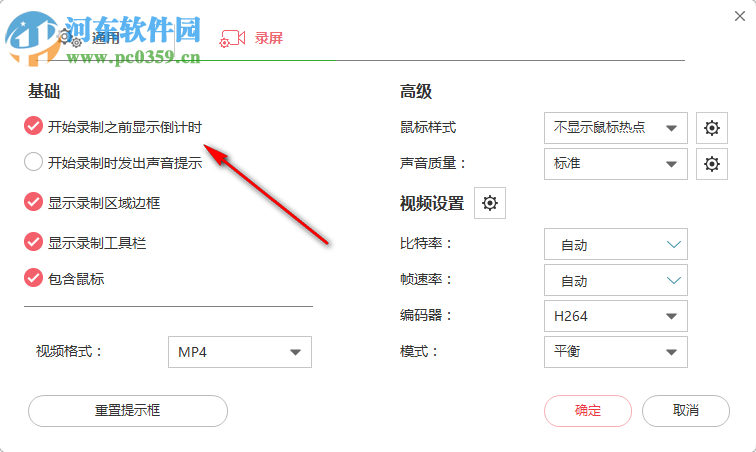Open sound quality settings gear
The width and height of the screenshot is (756, 452).
712,164
